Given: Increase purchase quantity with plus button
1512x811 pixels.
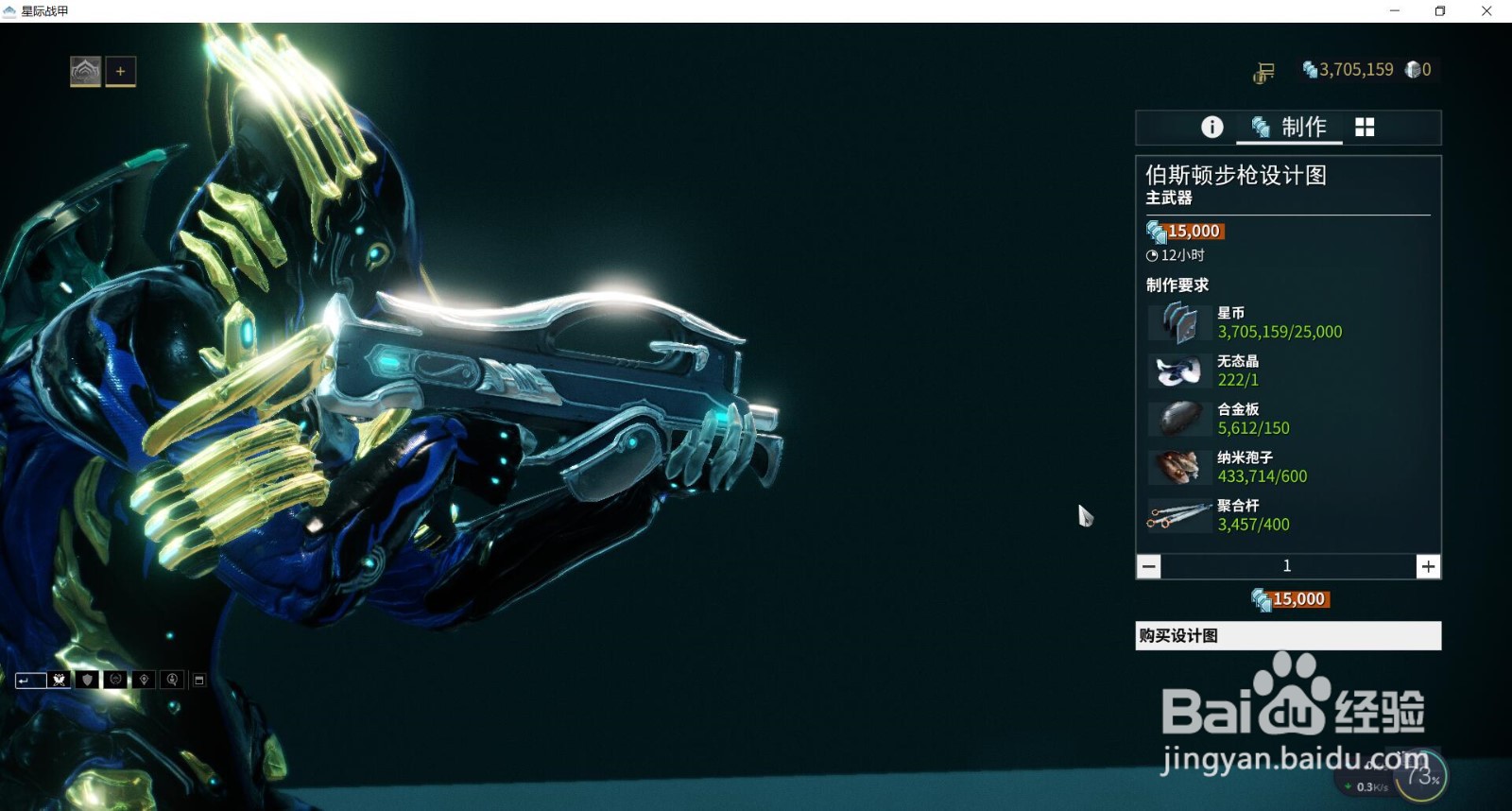Looking at the screenshot, I should tap(1428, 566).
